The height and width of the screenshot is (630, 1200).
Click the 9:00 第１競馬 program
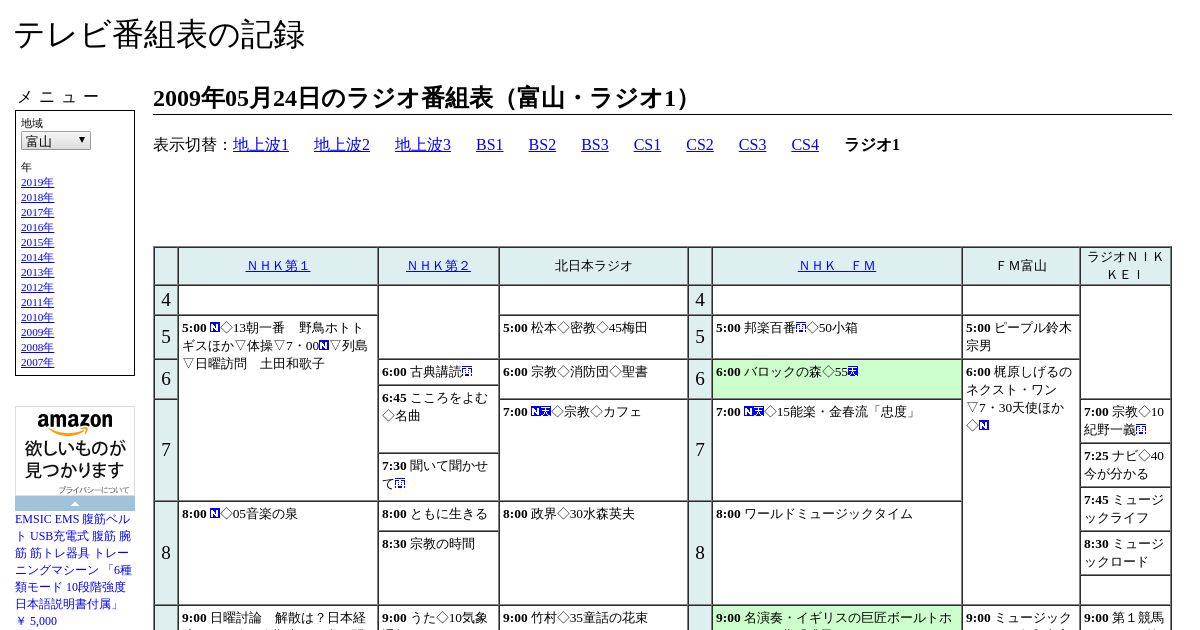tap(1126, 618)
